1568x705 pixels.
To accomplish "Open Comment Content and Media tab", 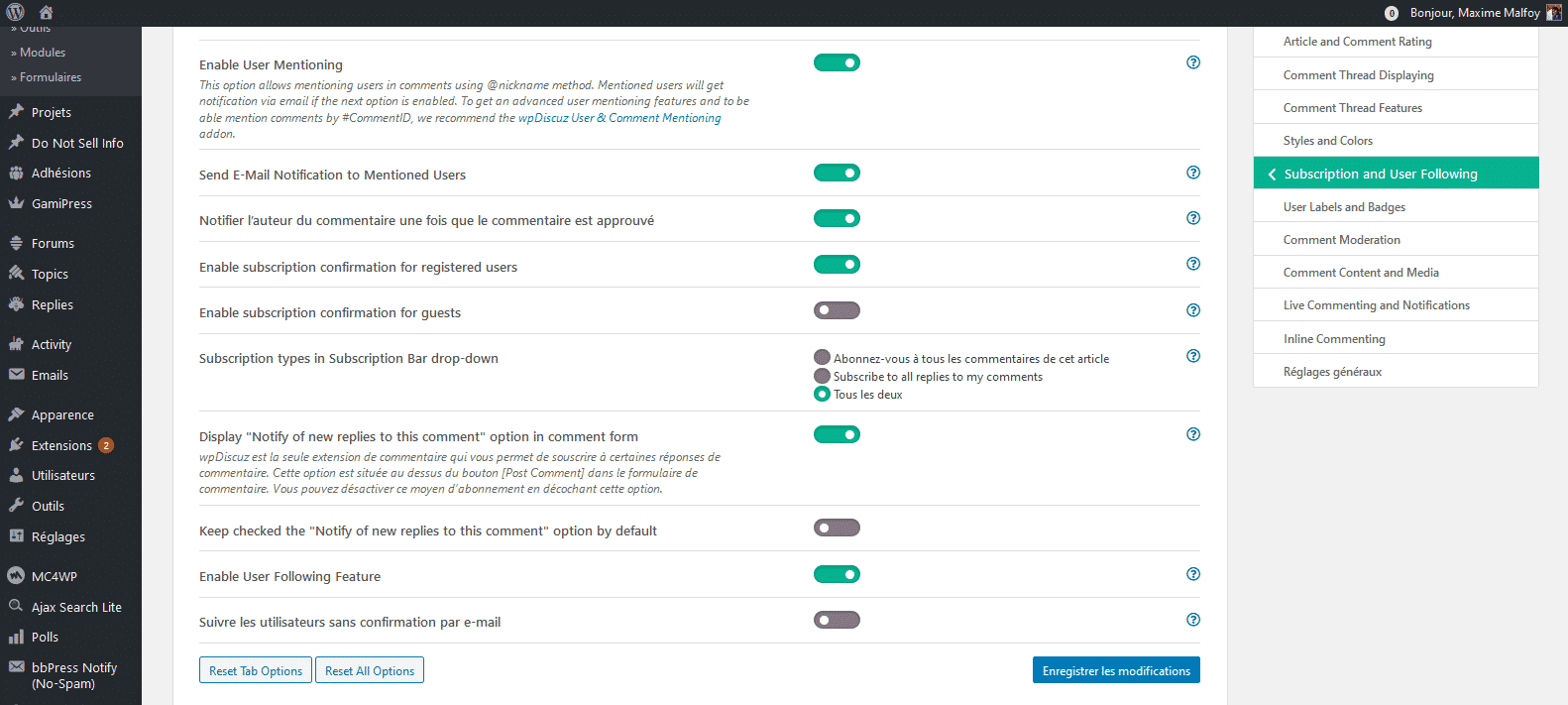I will pos(1396,272).
